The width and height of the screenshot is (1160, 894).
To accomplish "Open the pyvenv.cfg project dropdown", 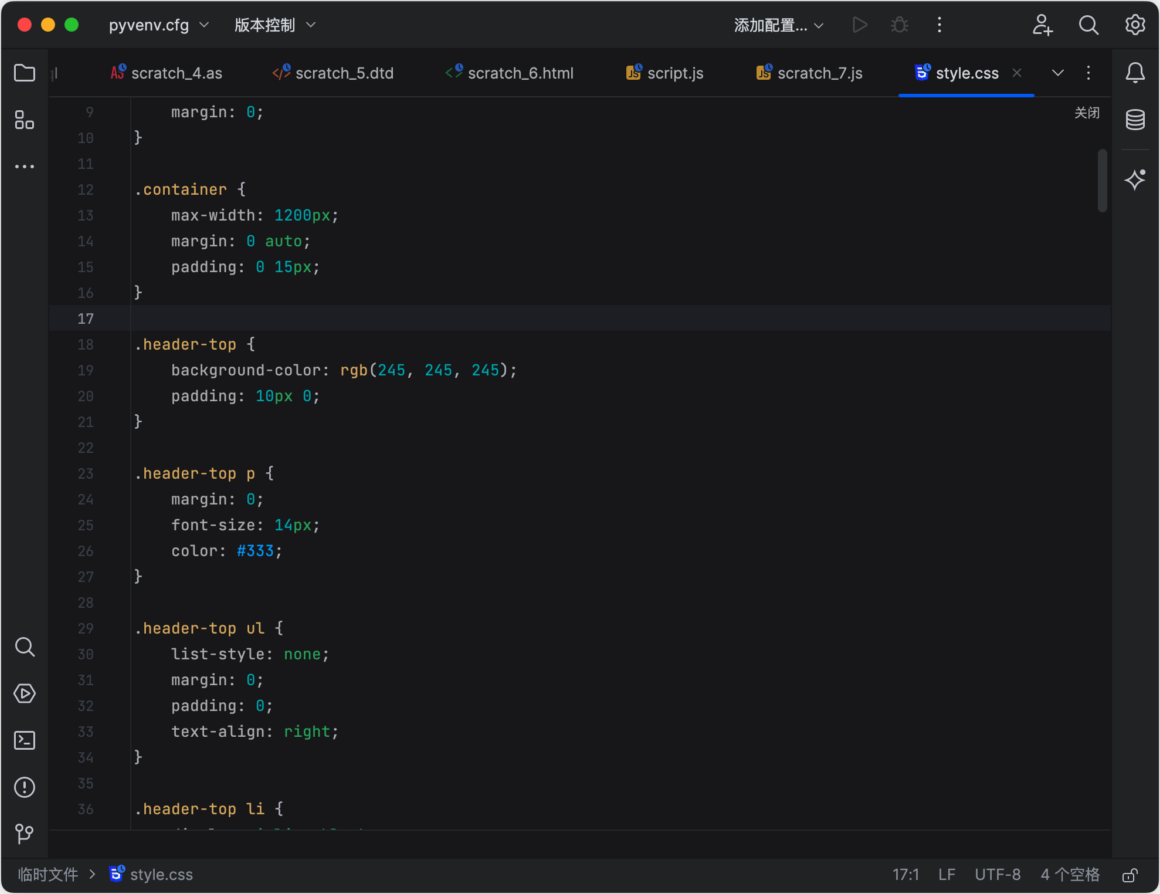I will pyautogui.click(x=159, y=25).
